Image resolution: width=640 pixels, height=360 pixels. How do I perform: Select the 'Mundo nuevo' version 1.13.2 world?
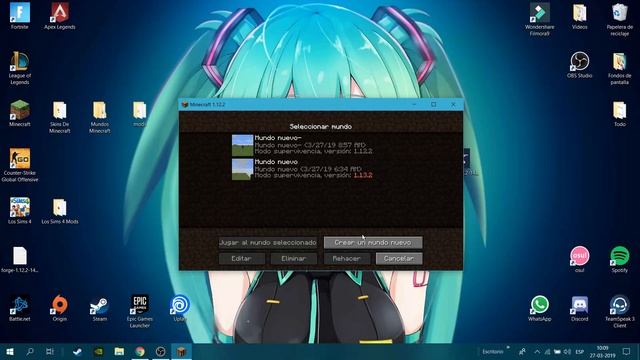[x=321, y=169]
